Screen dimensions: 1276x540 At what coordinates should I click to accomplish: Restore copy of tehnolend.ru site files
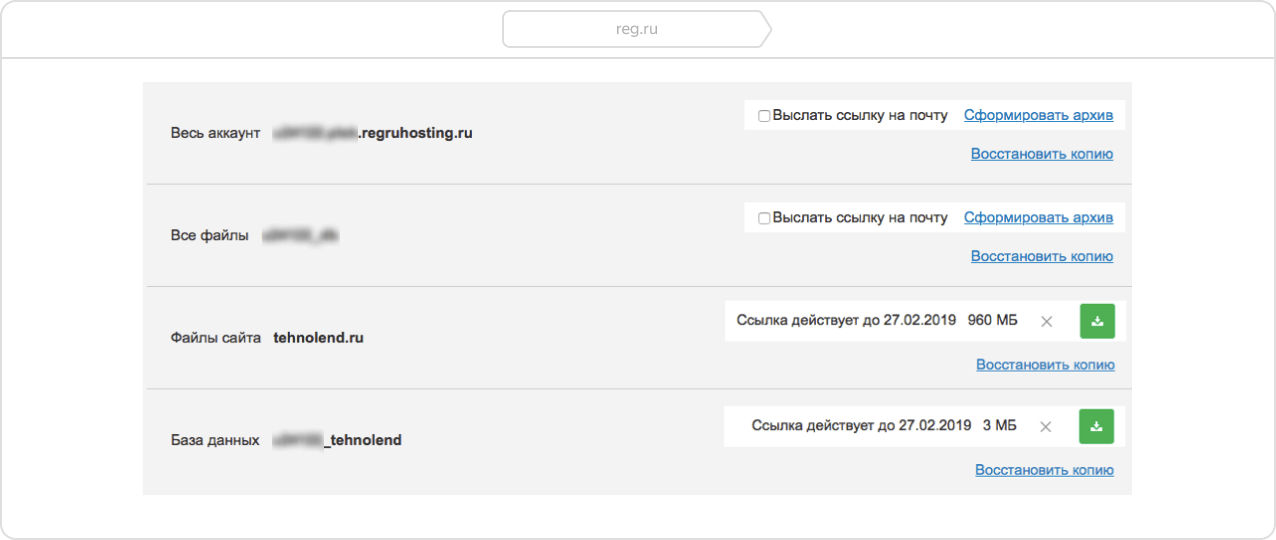(1045, 365)
